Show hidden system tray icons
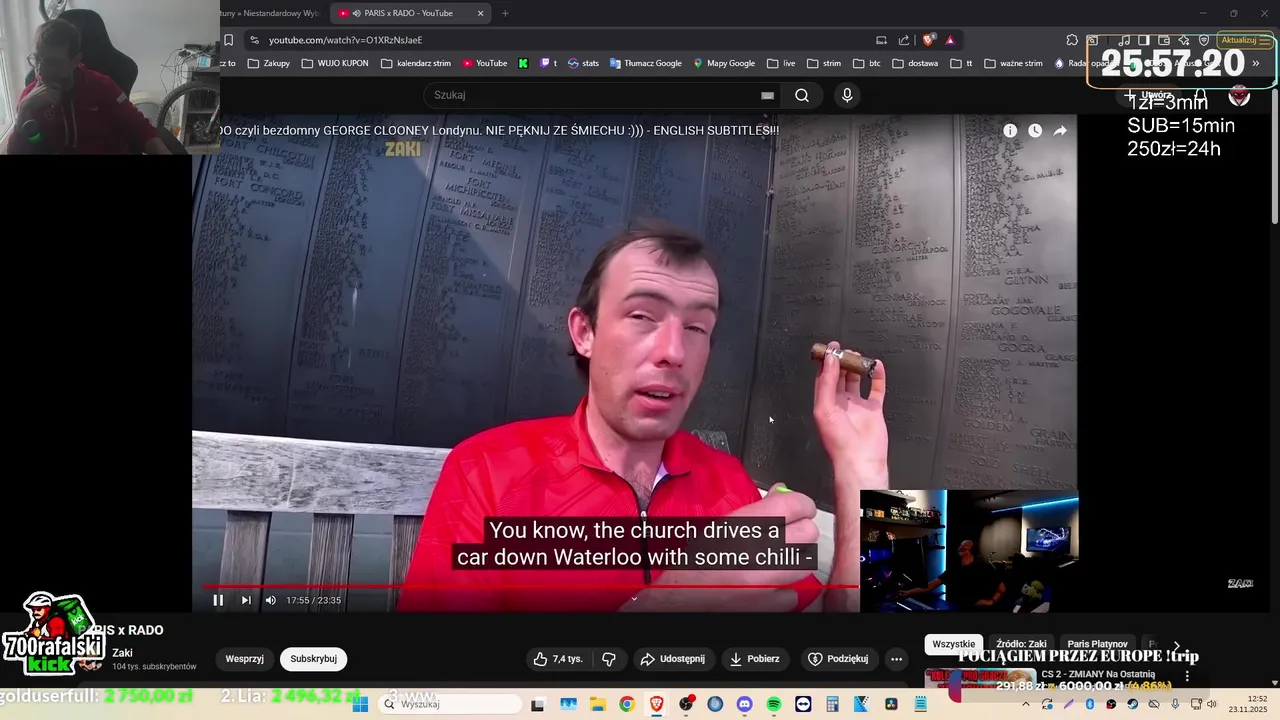Screen dimensions: 1280x720 click(1025, 704)
